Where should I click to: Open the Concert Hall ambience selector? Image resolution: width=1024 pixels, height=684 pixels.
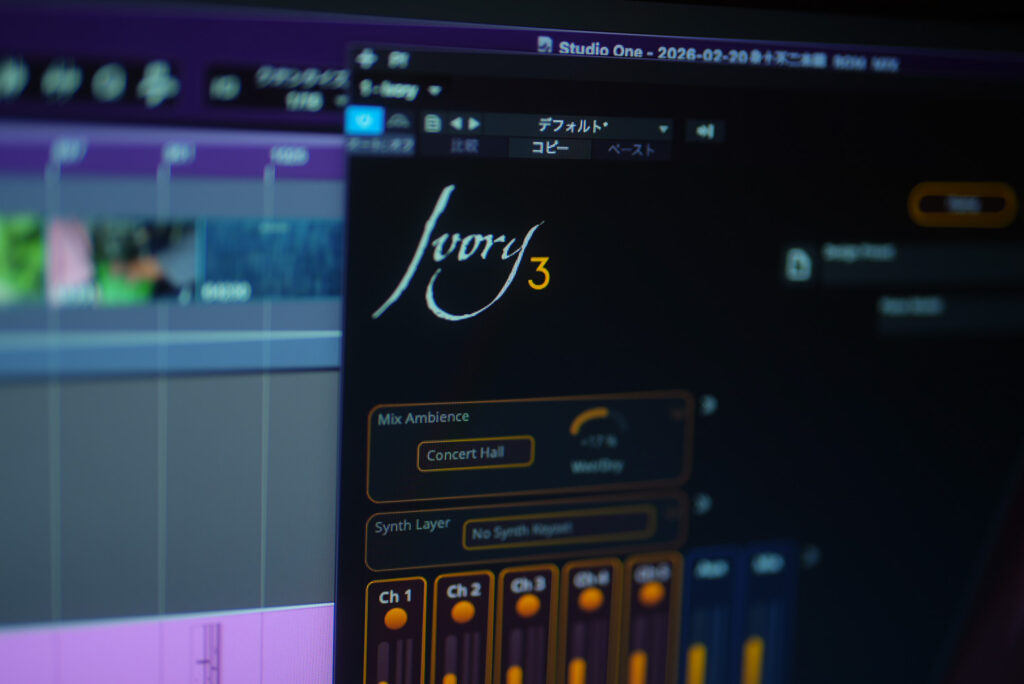475,454
